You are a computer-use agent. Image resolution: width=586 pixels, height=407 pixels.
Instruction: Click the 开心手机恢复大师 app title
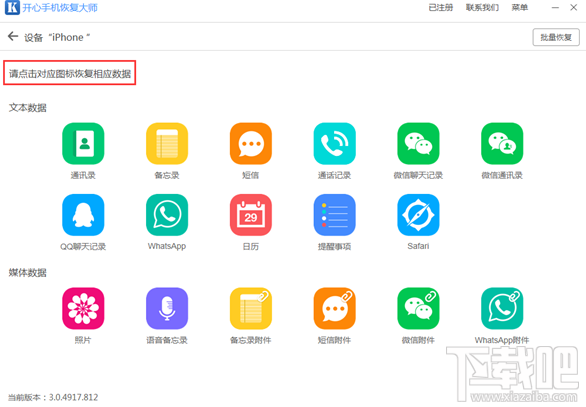pyautogui.click(x=60, y=7)
